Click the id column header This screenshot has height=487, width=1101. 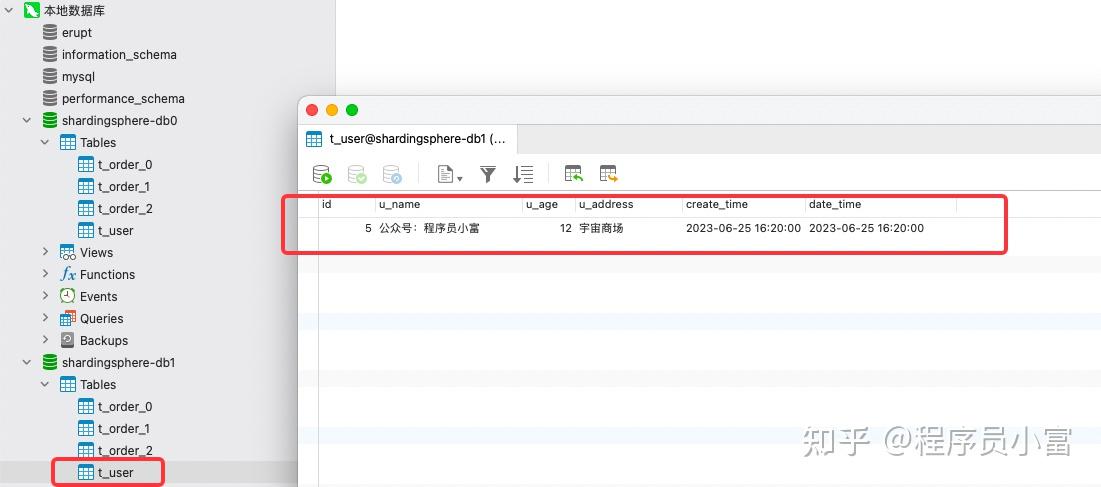tap(347, 204)
